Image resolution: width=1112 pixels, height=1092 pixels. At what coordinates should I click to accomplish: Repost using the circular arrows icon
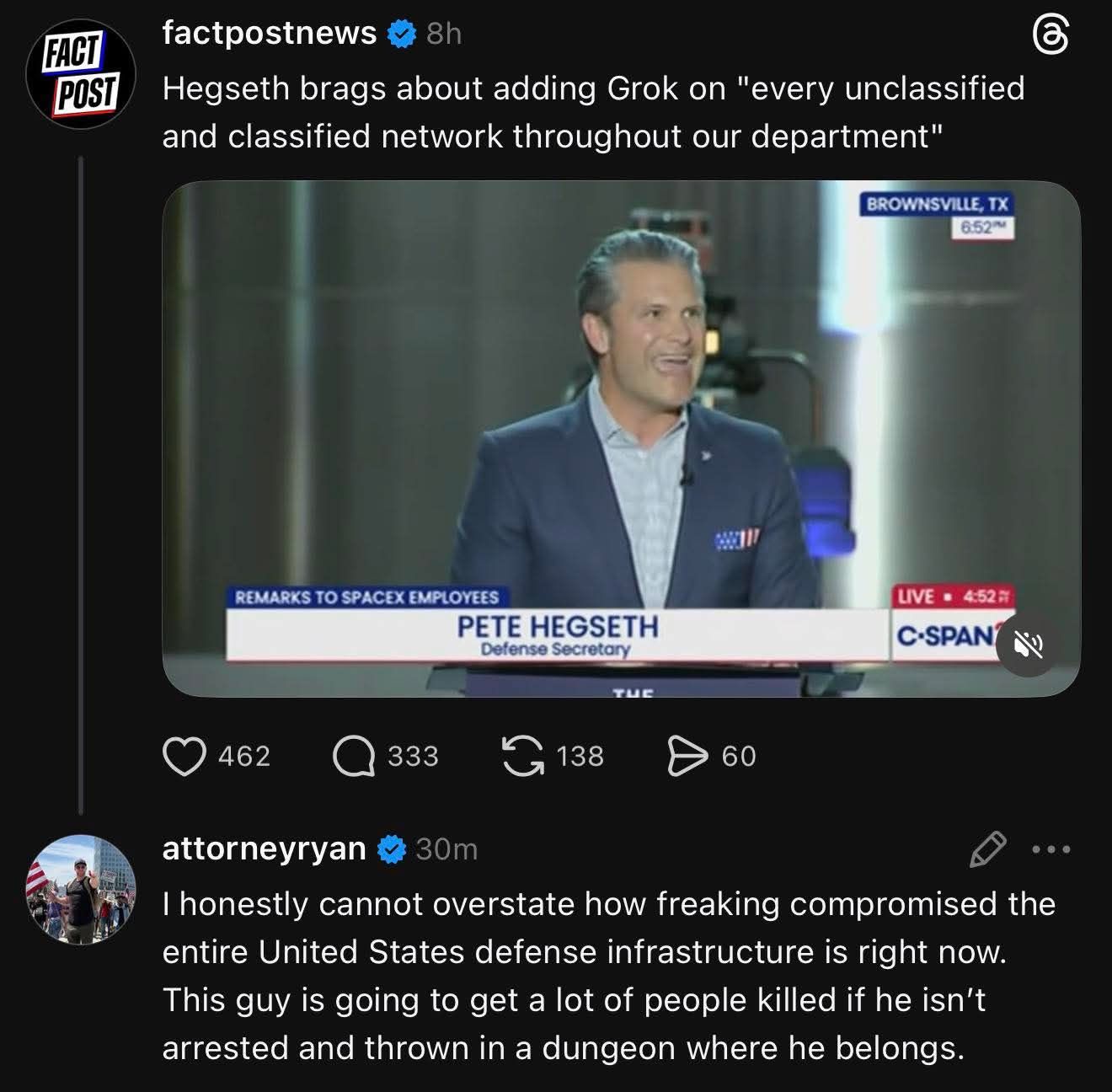tap(522, 756)
